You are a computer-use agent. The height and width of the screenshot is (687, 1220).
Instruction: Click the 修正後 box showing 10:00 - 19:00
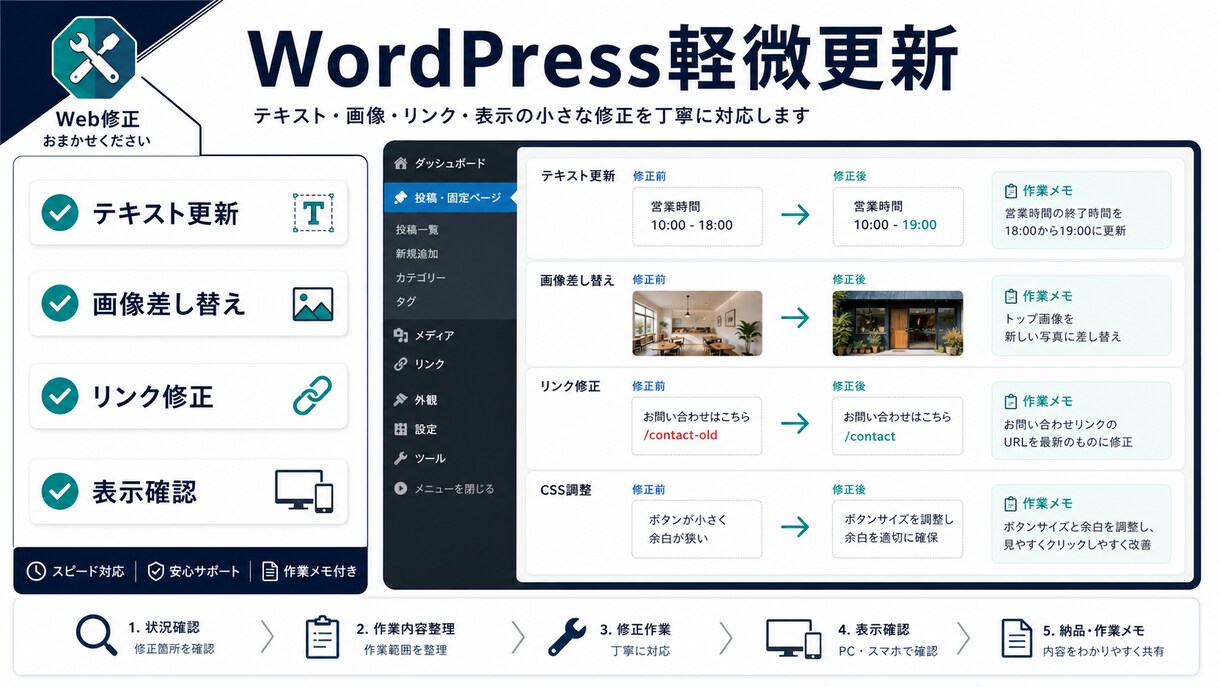tap(898, 216)
